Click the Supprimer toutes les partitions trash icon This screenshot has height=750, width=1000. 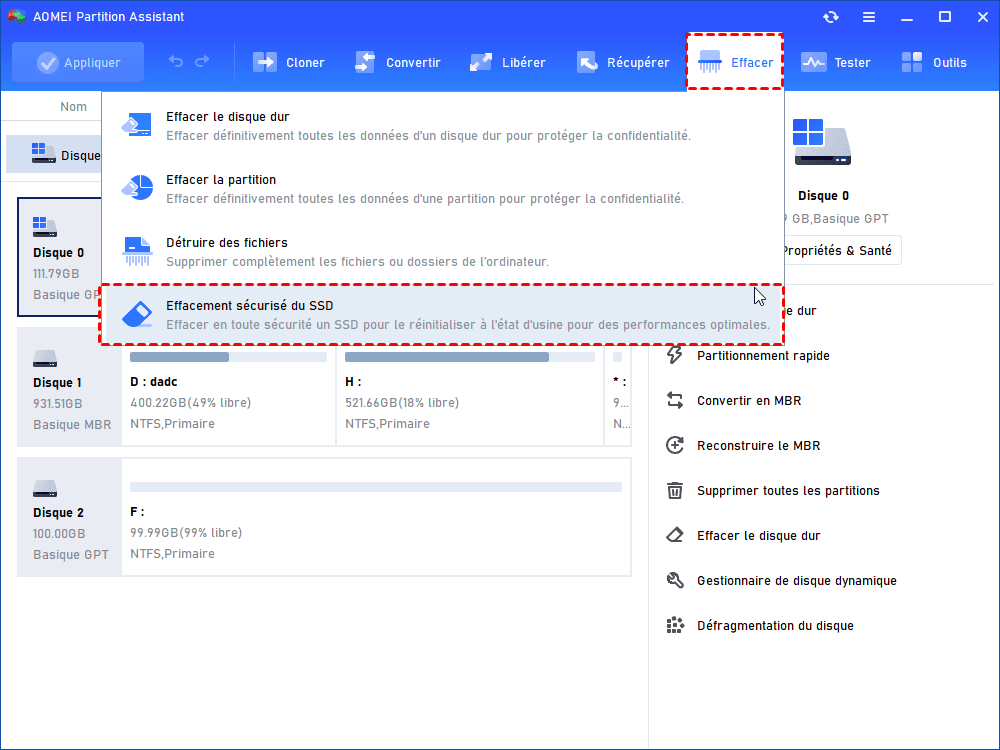point(676,490)
